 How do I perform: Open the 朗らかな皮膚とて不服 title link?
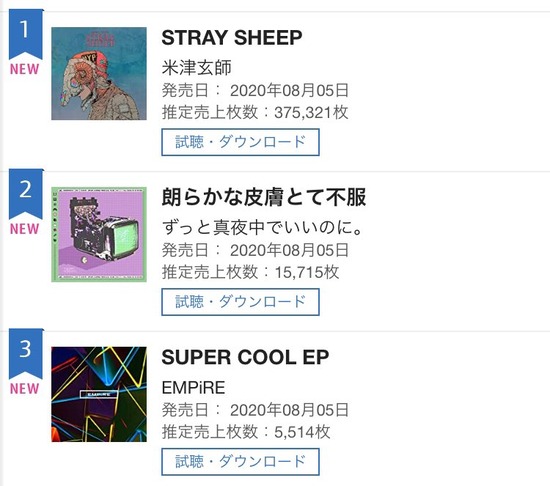[264, 197]
